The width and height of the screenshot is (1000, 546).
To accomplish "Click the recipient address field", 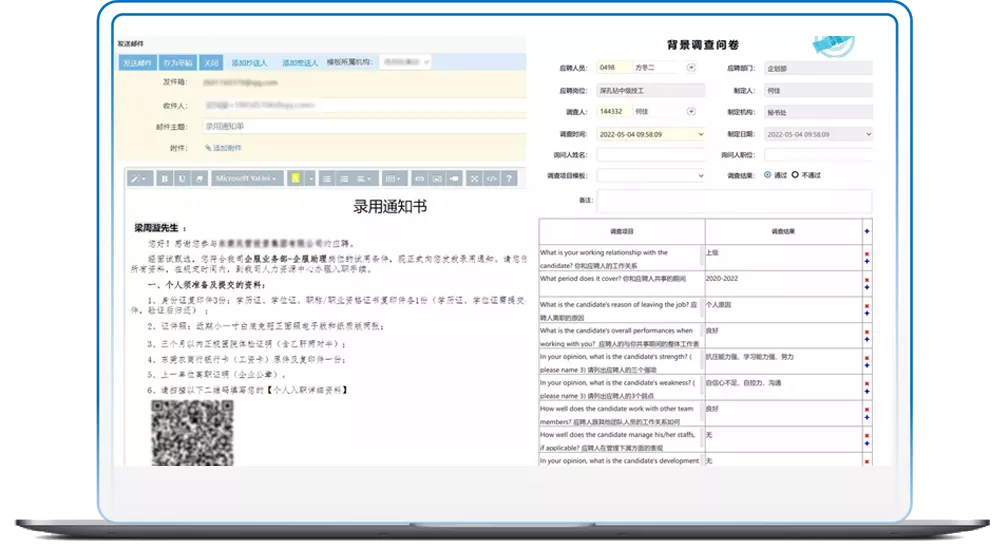I will pos(364,105).
